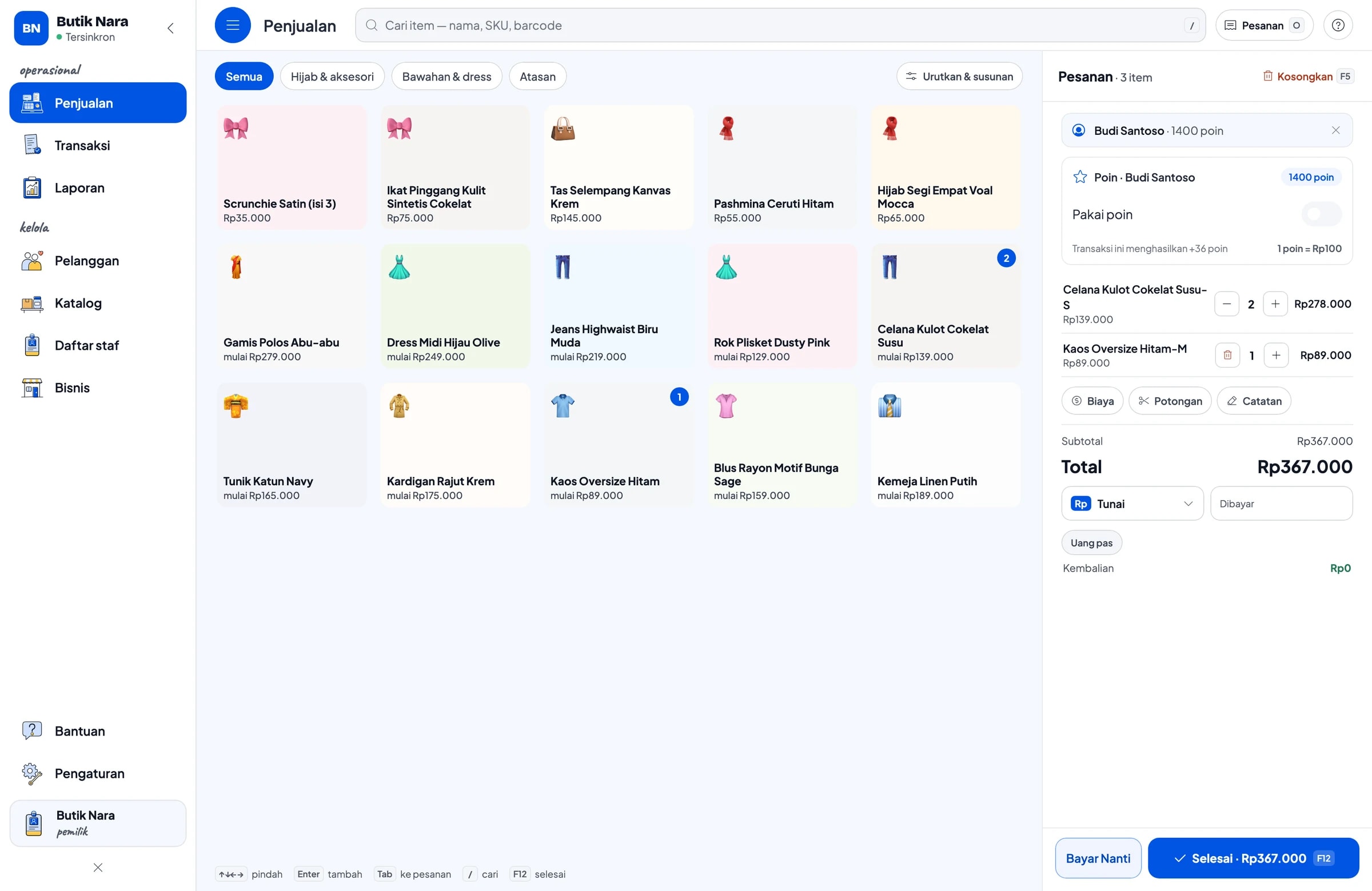Open the blue hamburger menu button

tap(232, 25)
